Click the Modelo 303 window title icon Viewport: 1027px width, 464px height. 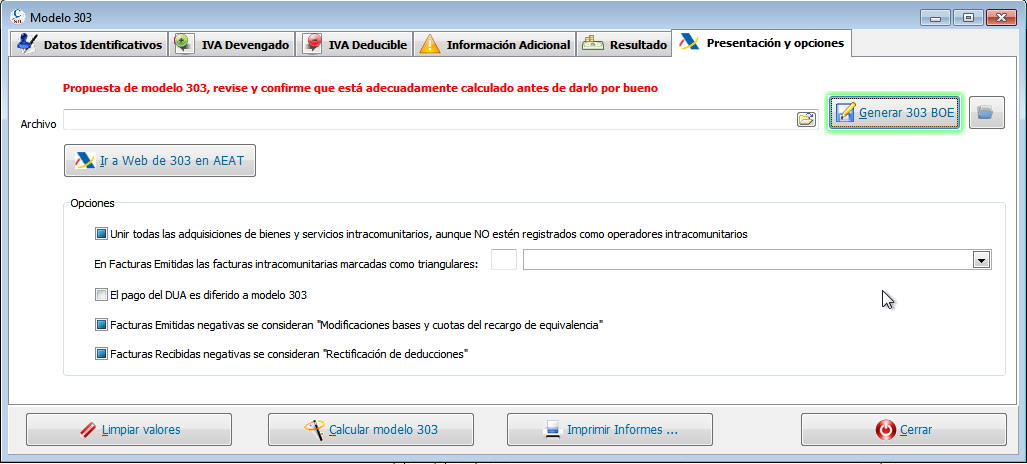coord(19,15)
